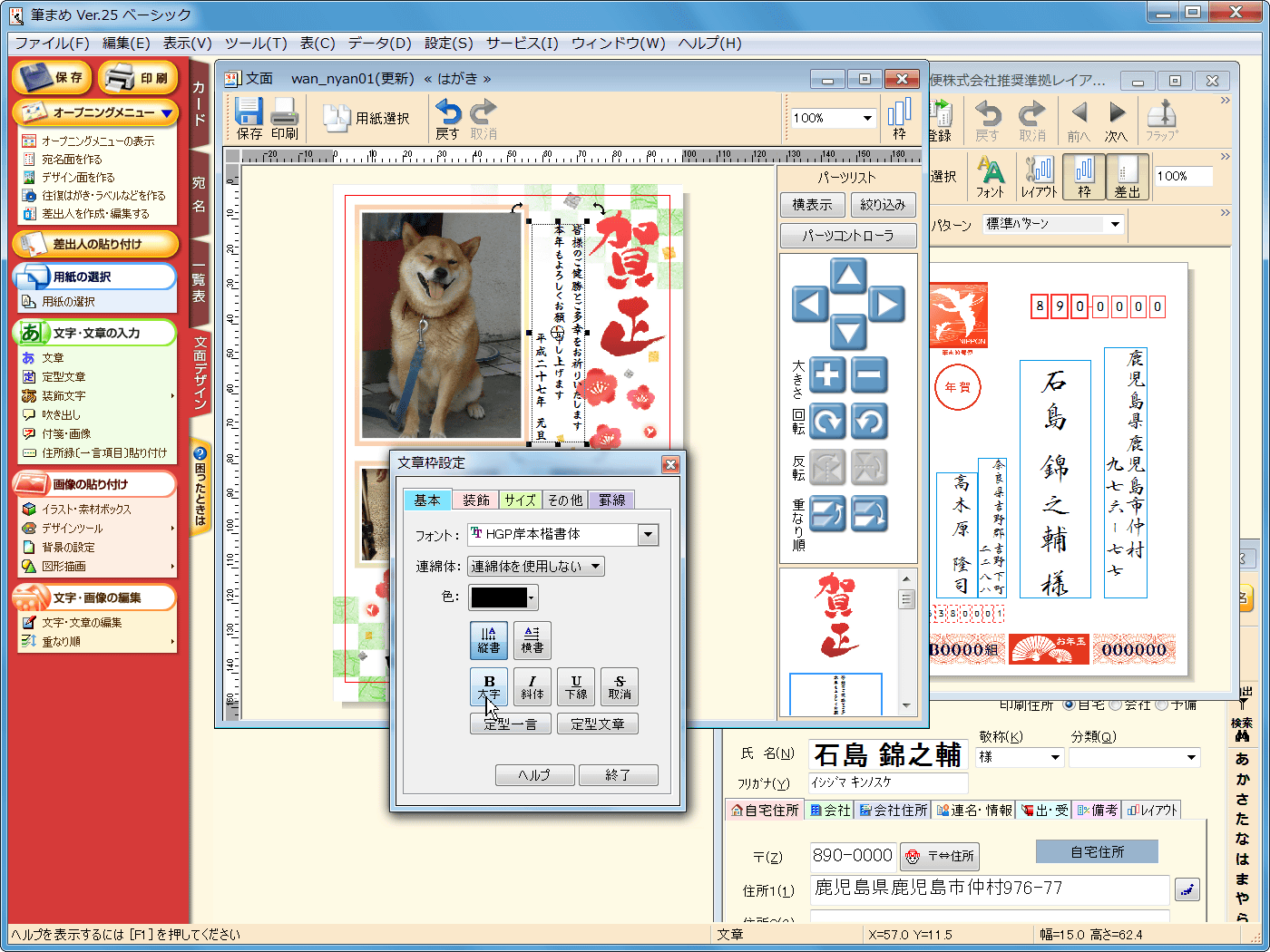The height and width of the screenshot is (952, 1270).
Task: Toggle strikethrough 取消 in text frame dialog
Action: pyautogui.click(x=620, y=686)
